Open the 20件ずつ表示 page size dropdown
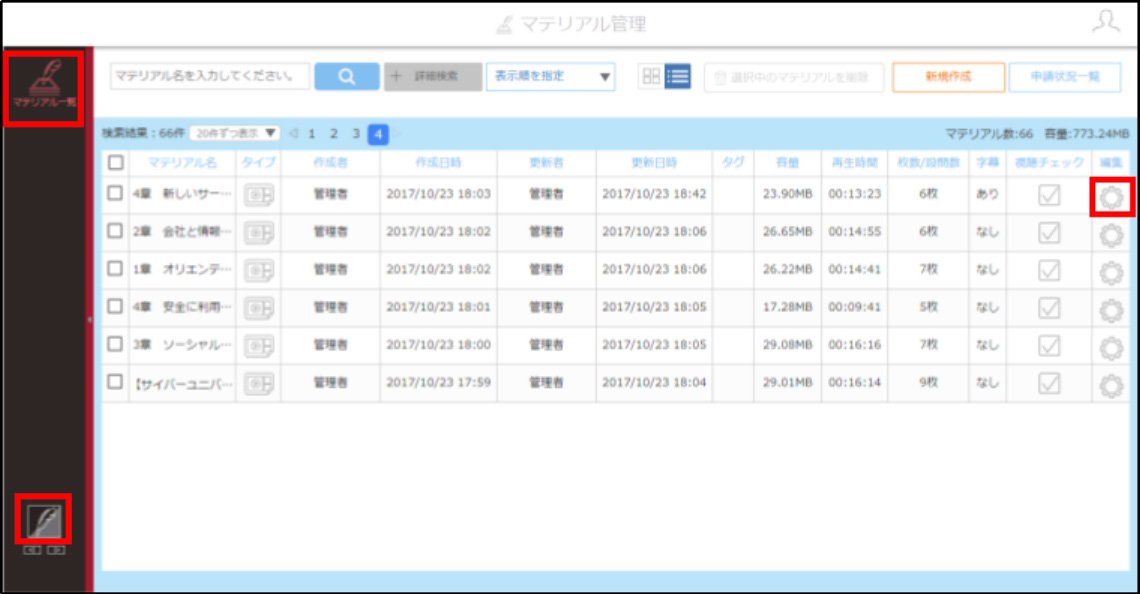 click(235, 133)
